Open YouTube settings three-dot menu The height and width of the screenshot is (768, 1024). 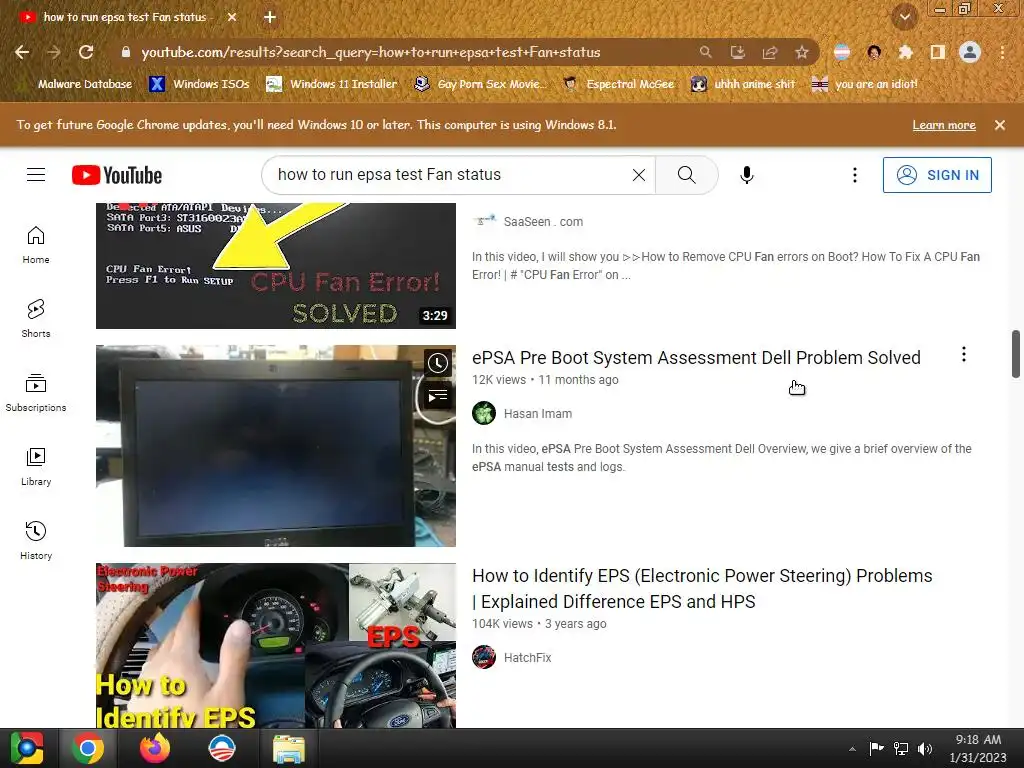[855, 175]
